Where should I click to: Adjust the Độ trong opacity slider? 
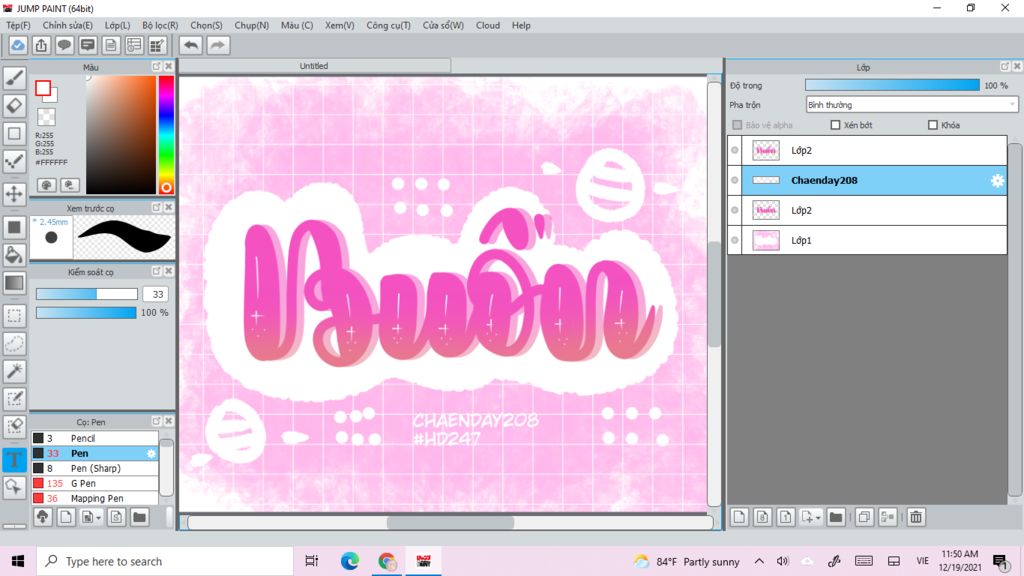coord(892,86)
